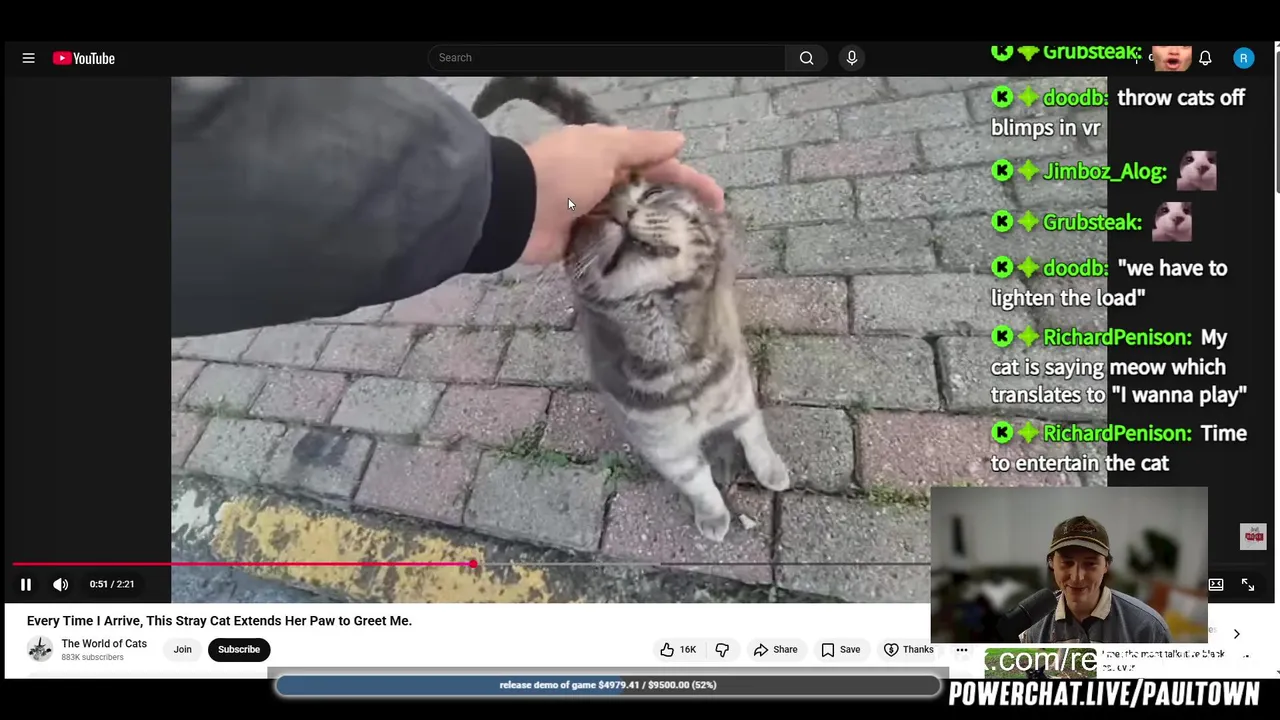
Task: Mute the video volume
Action: click(61, 584)
